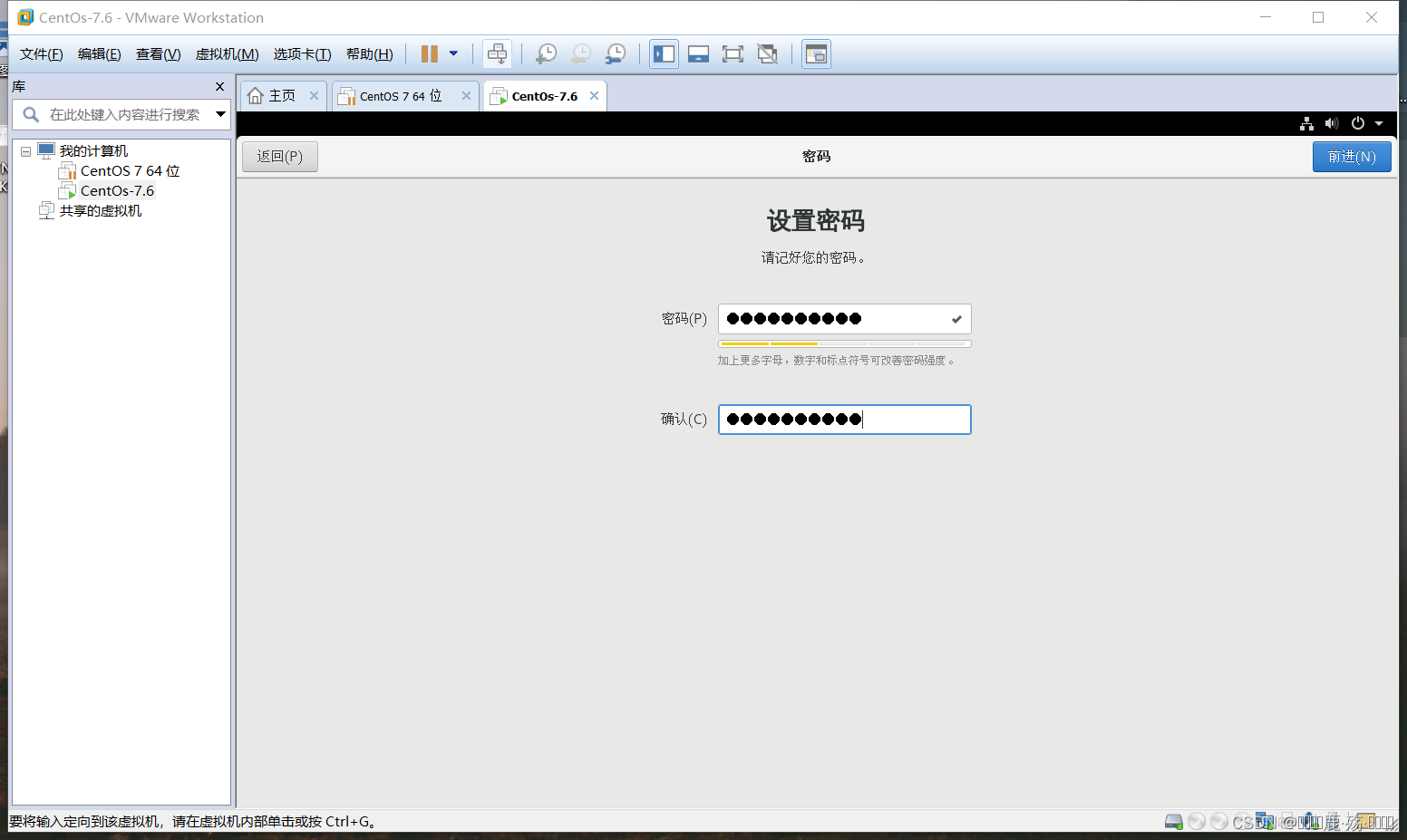Open the guest power menu icon
Screen dimensions: 1407x840
[x=1358, y=124]
